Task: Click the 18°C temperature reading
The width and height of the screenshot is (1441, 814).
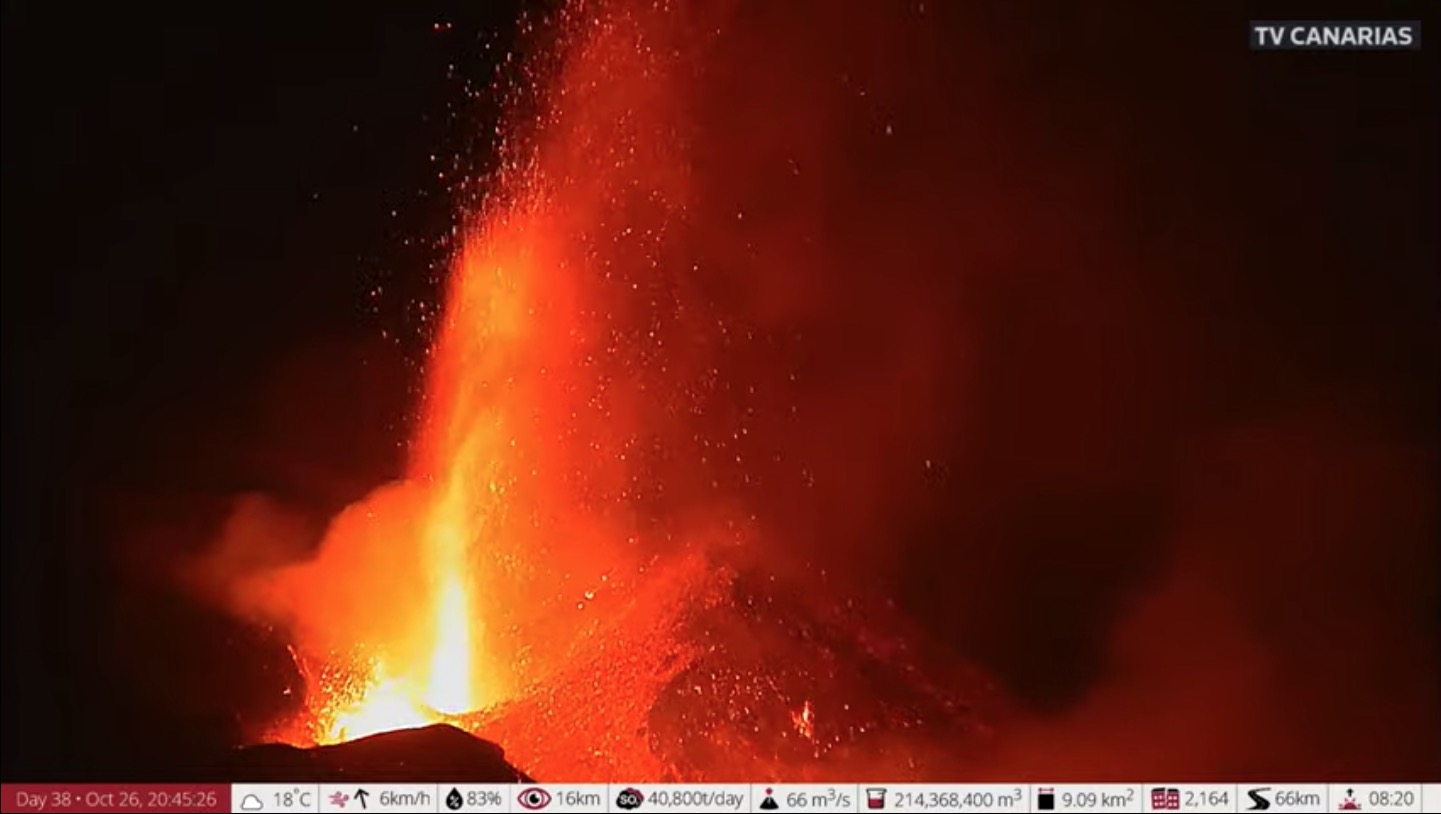Action: point(292,799)
